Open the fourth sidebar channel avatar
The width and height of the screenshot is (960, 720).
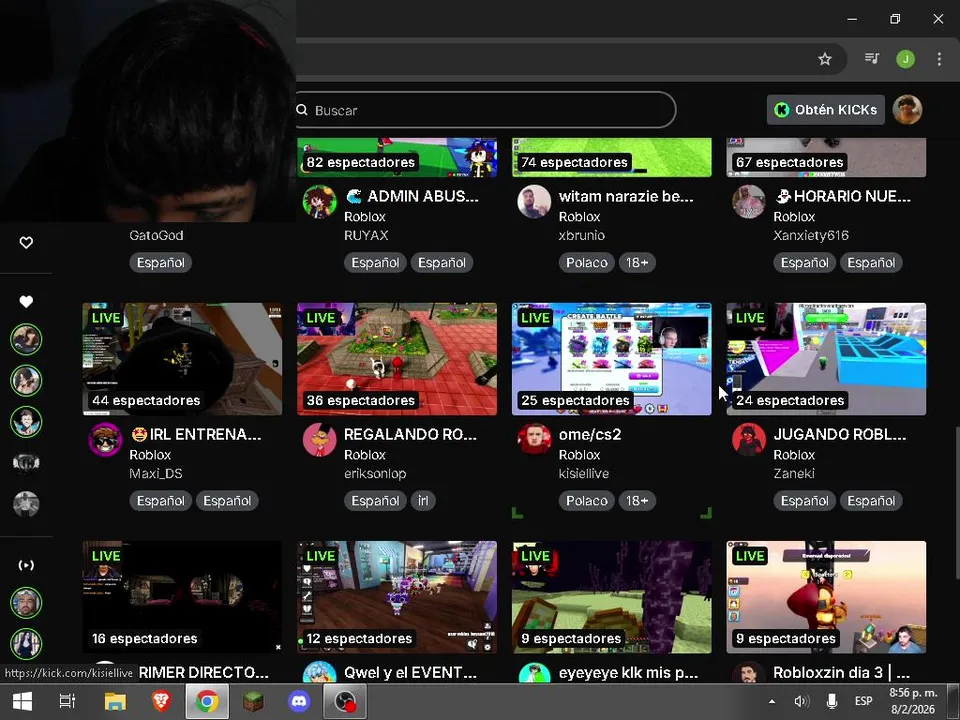[x=26, y=463]
